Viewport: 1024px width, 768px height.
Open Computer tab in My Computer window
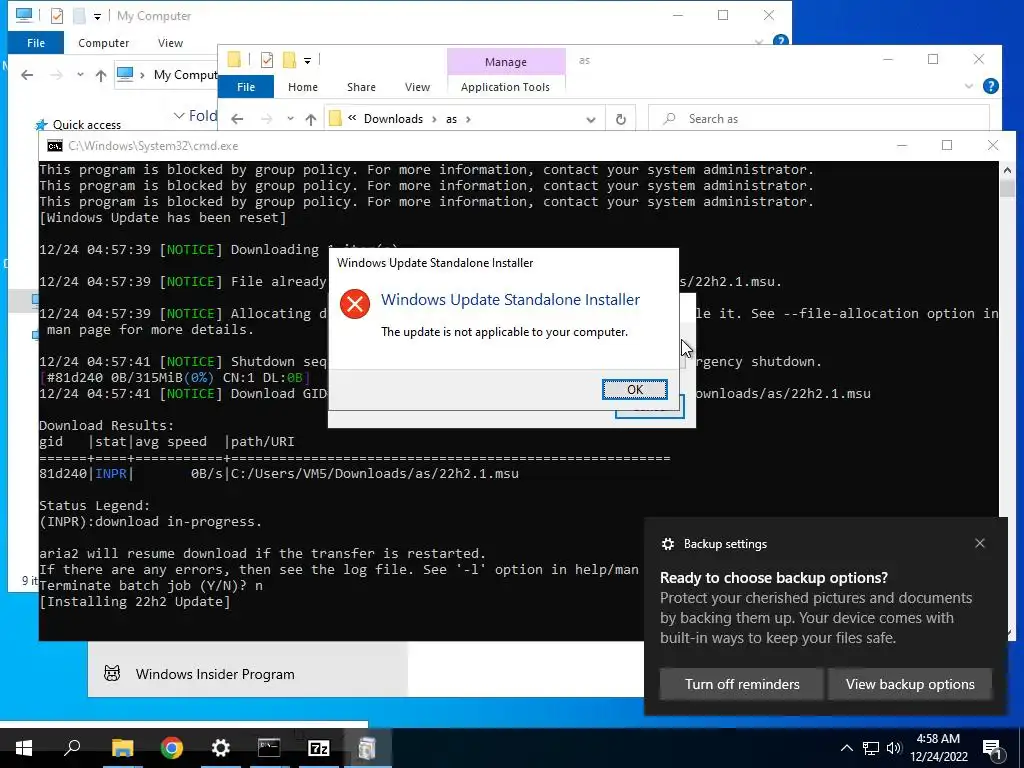tap(103, 43)
